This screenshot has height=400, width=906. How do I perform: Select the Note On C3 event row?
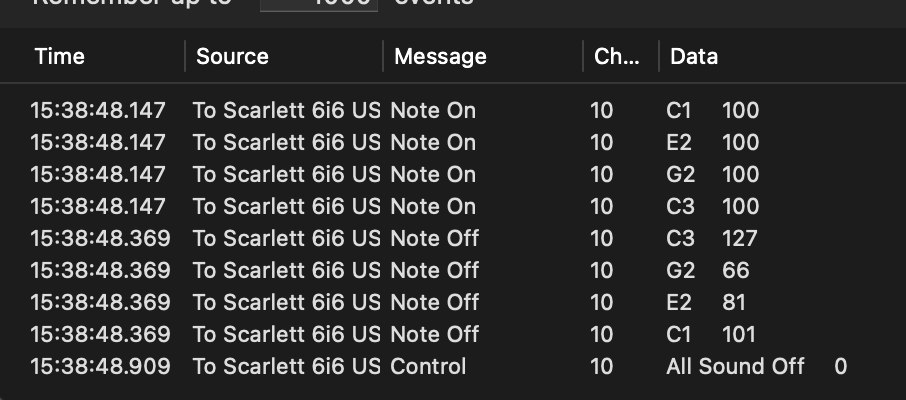point(433,207)
